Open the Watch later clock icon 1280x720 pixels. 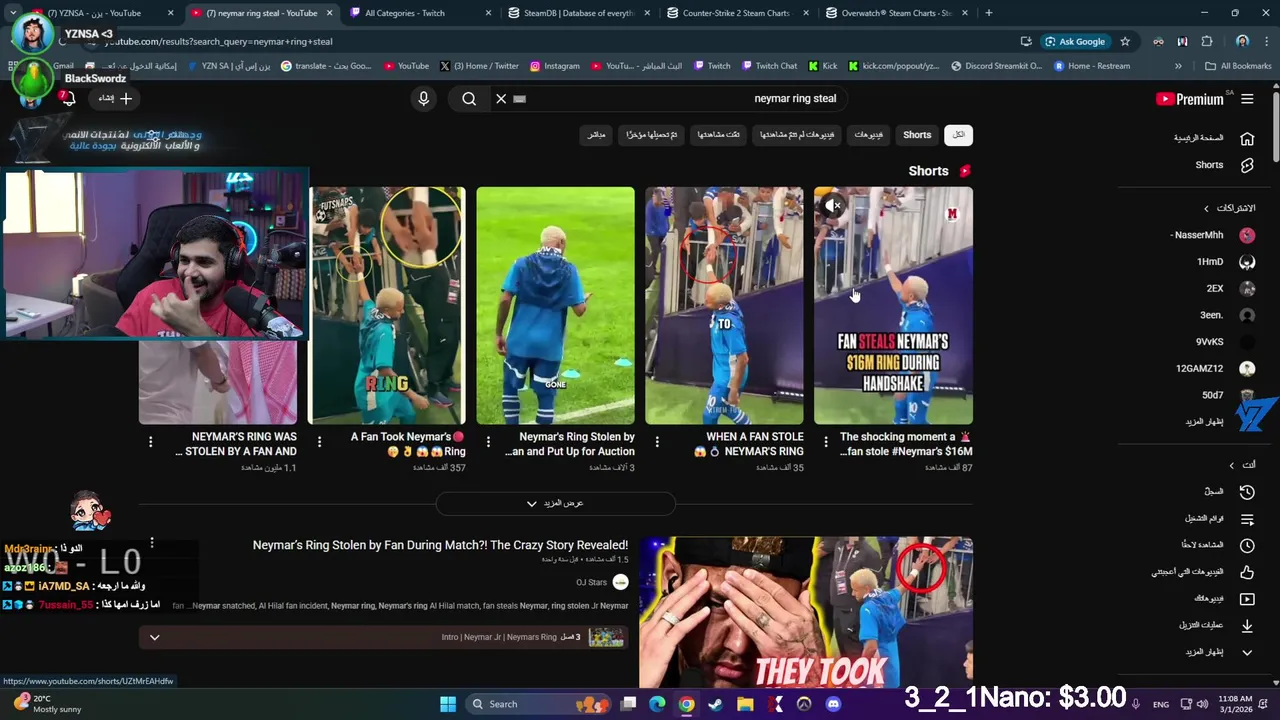click(x=1247, y=545)
